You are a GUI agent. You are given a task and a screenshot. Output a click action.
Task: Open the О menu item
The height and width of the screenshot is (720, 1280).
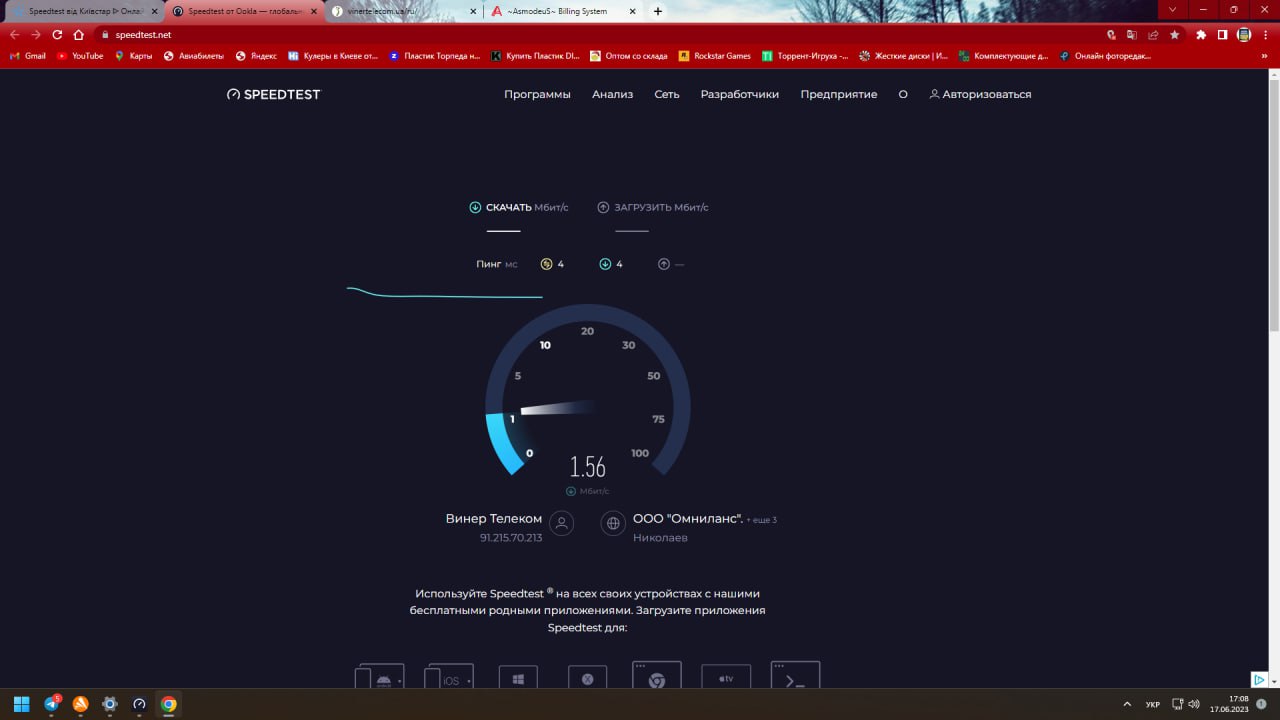click(903, 94)
